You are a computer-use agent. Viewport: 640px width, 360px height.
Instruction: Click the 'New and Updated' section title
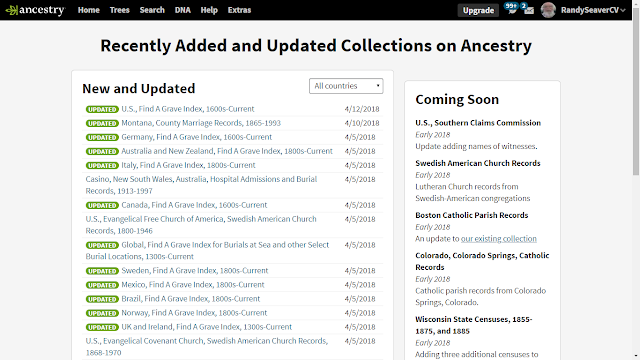tap(138, 89)
